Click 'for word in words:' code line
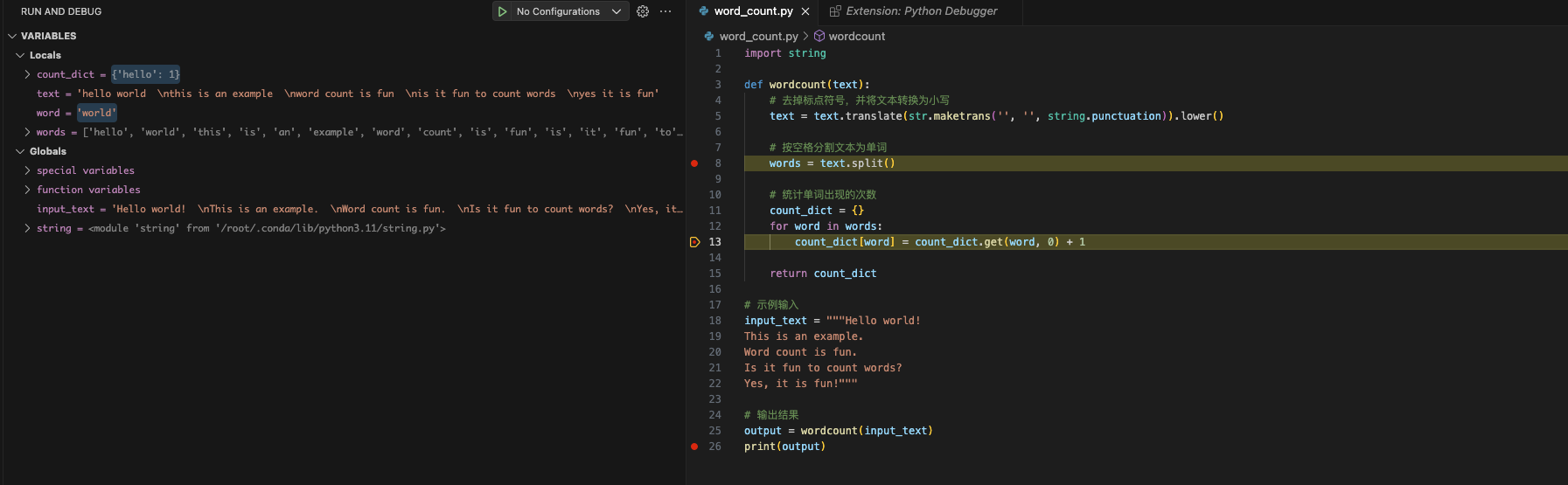This screenshot has width=1568, height=485. [x=826, y=226]
